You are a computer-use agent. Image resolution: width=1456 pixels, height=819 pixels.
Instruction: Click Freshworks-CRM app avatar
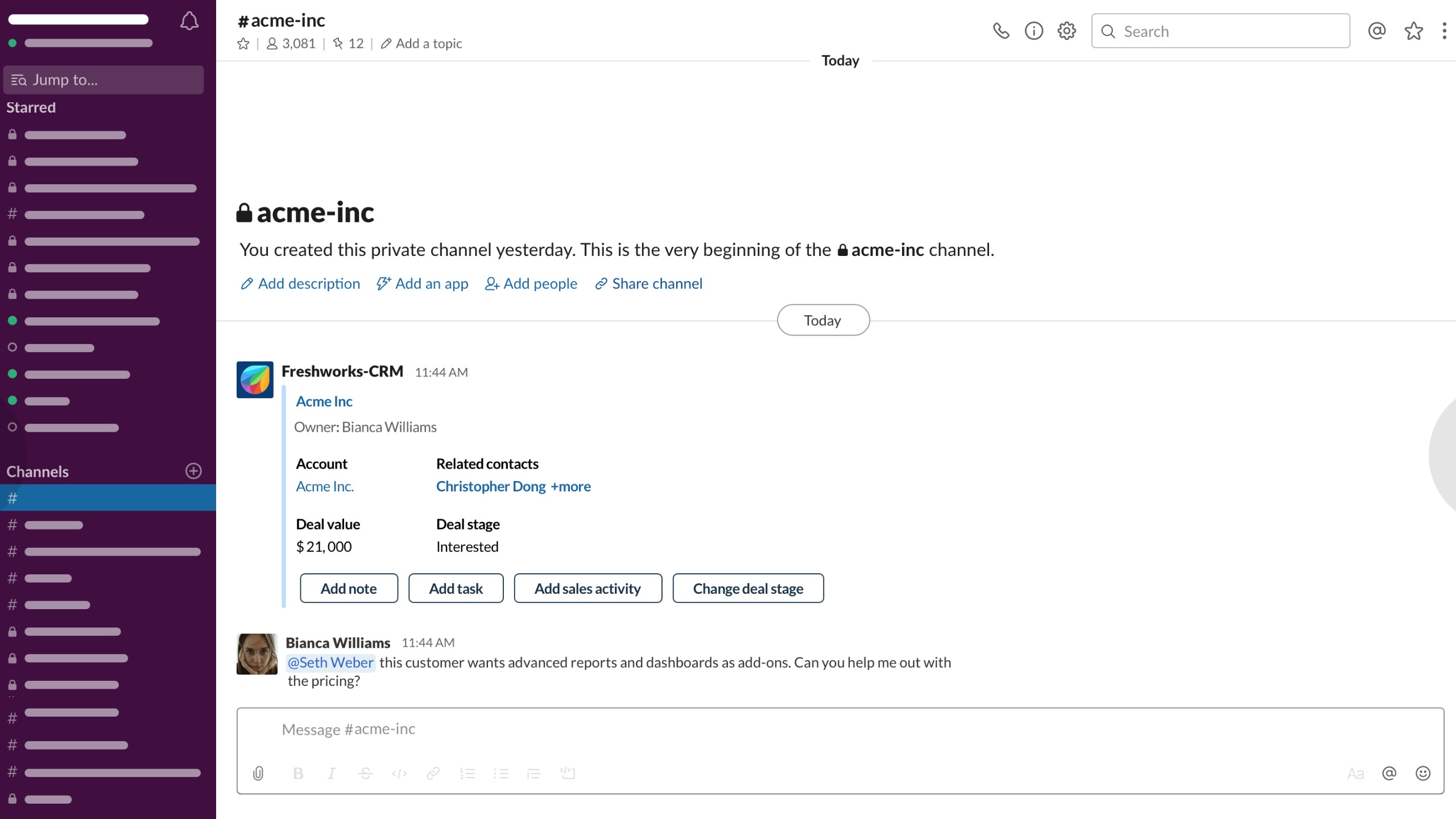coord(255,380)
